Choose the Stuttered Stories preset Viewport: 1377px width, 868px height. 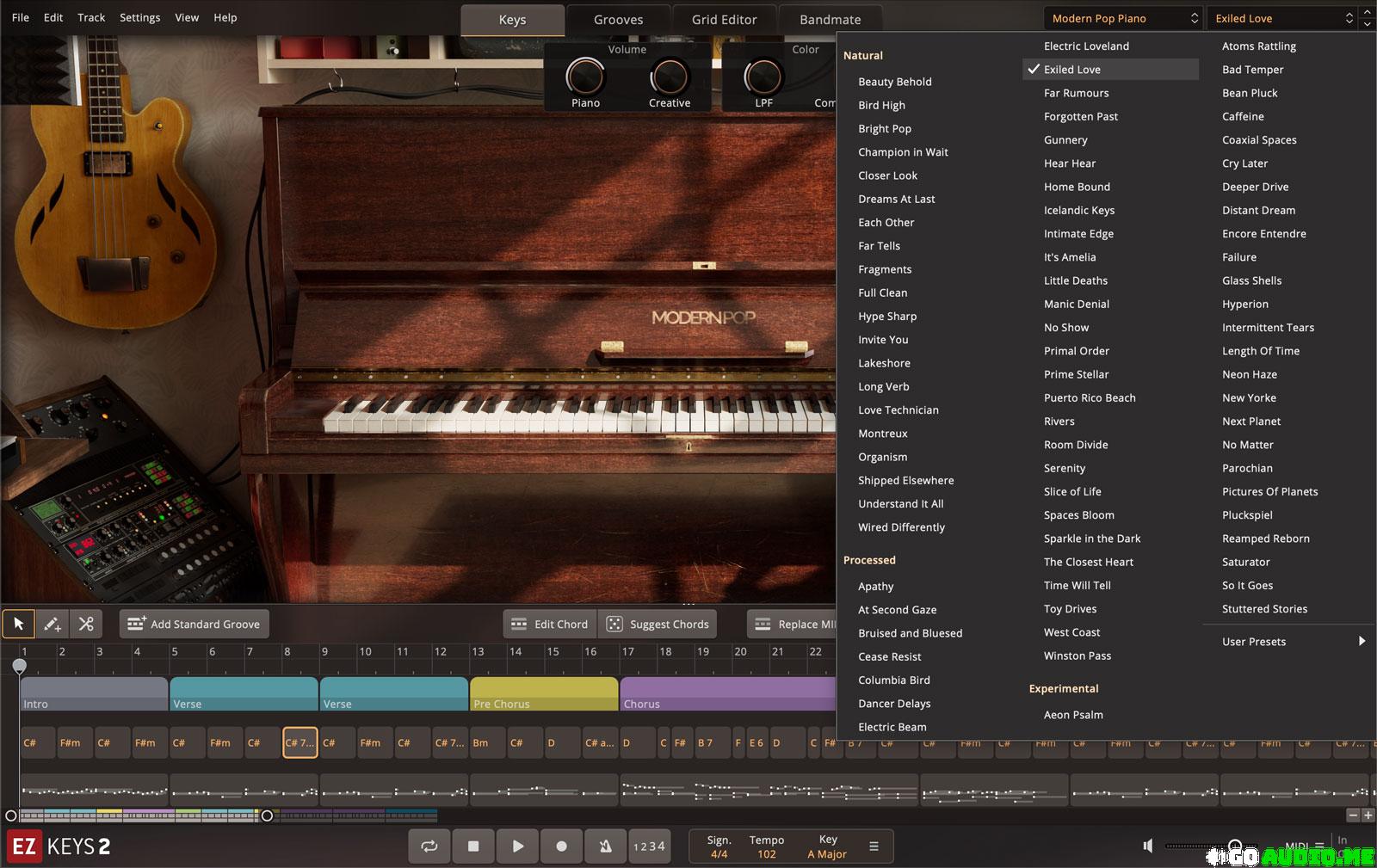pyautogui.click(x=1264, y=609)
